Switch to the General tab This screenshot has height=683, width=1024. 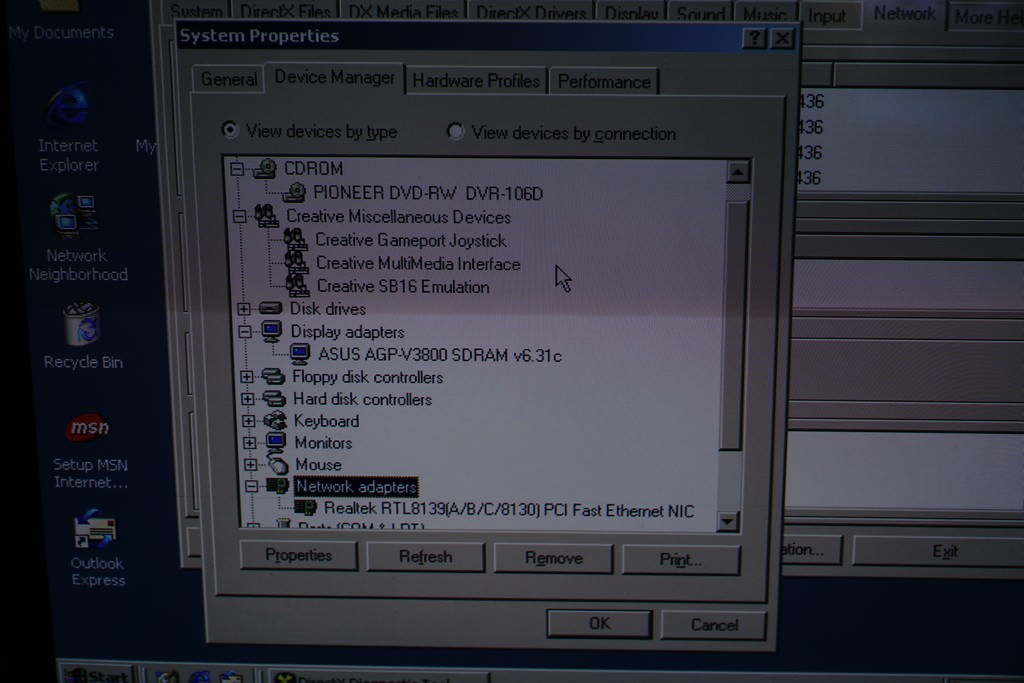228,79
